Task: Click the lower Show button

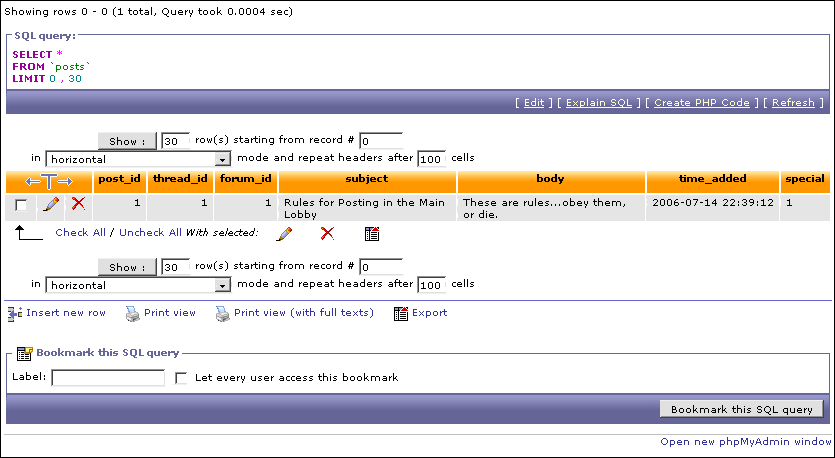Action: [127, 267]
